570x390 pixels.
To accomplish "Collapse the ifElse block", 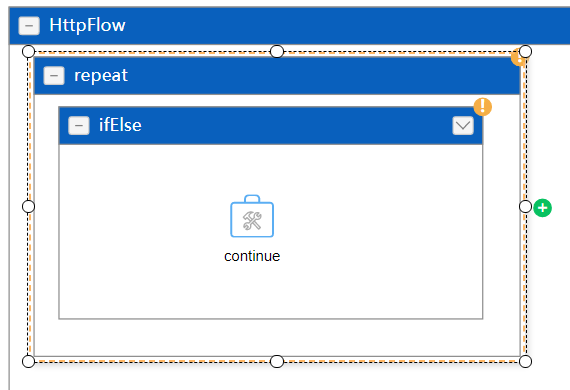I will pyautogui.click(x=79, y=125).
